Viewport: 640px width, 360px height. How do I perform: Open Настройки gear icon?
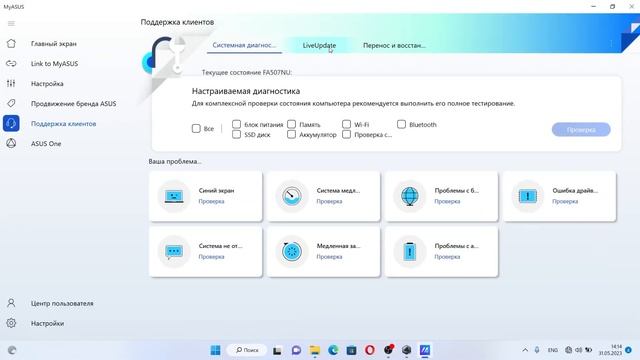coord(11,323)
